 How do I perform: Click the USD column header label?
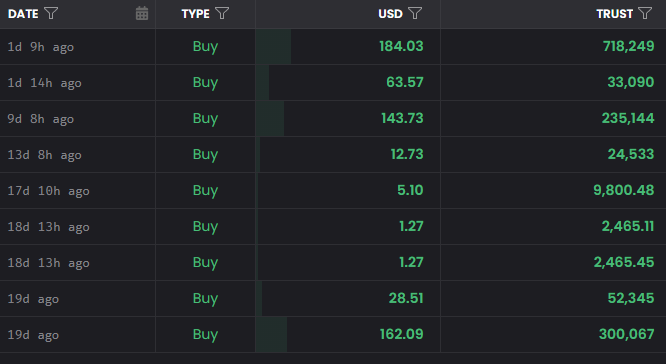pyautogui.click(x=390, y=14)
